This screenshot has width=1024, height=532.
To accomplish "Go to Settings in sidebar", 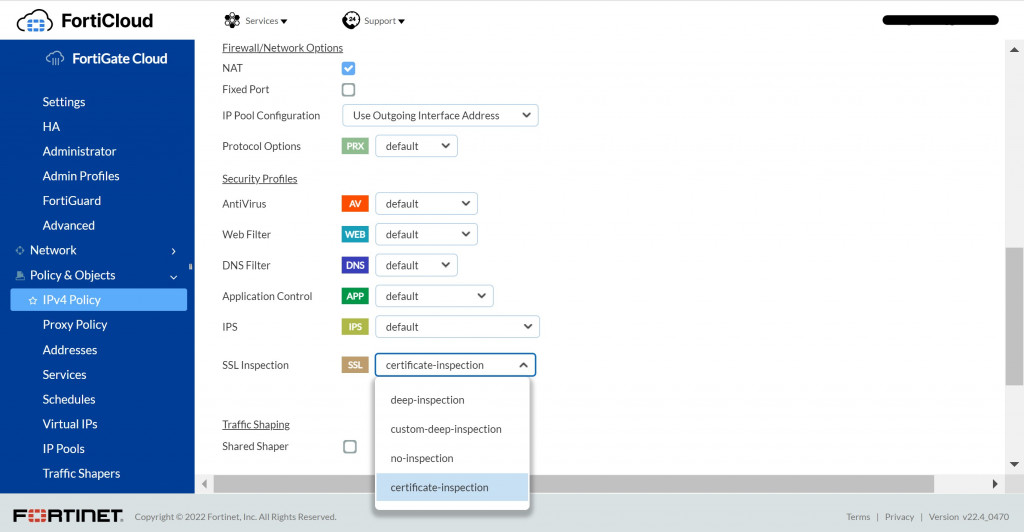I will [64, 102].
